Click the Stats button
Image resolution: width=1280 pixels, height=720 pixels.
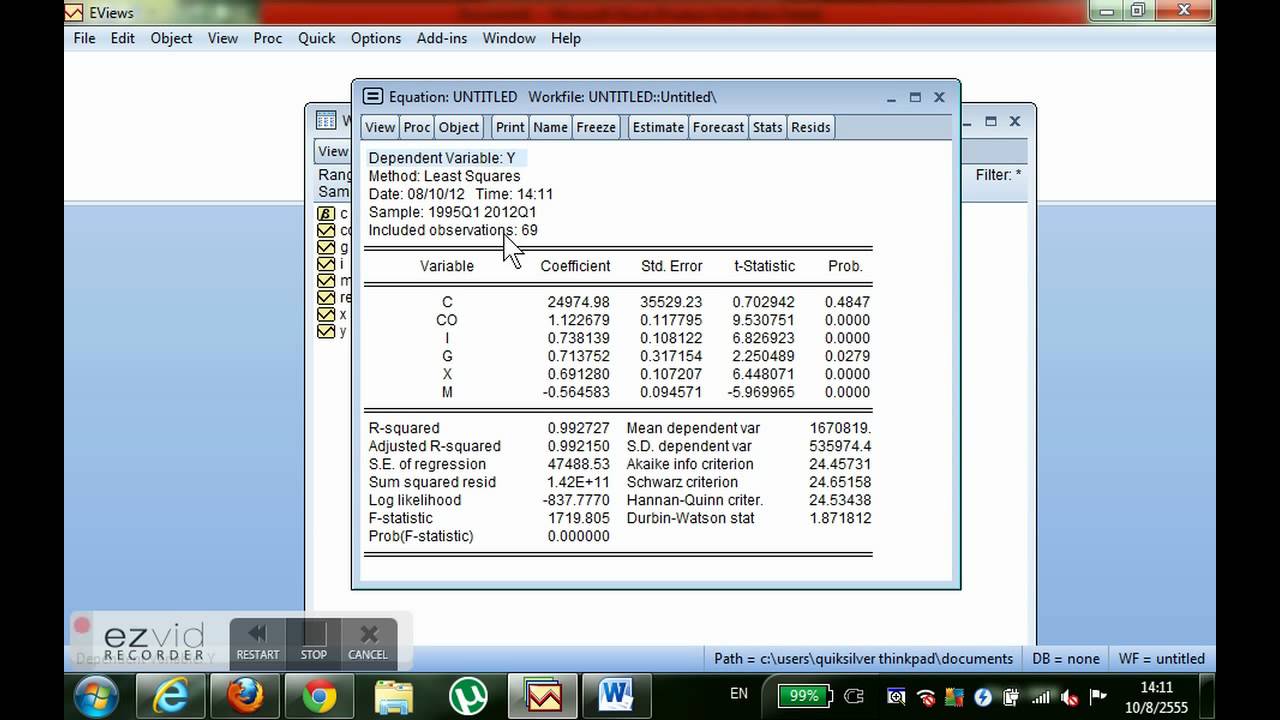click(768, 127)
